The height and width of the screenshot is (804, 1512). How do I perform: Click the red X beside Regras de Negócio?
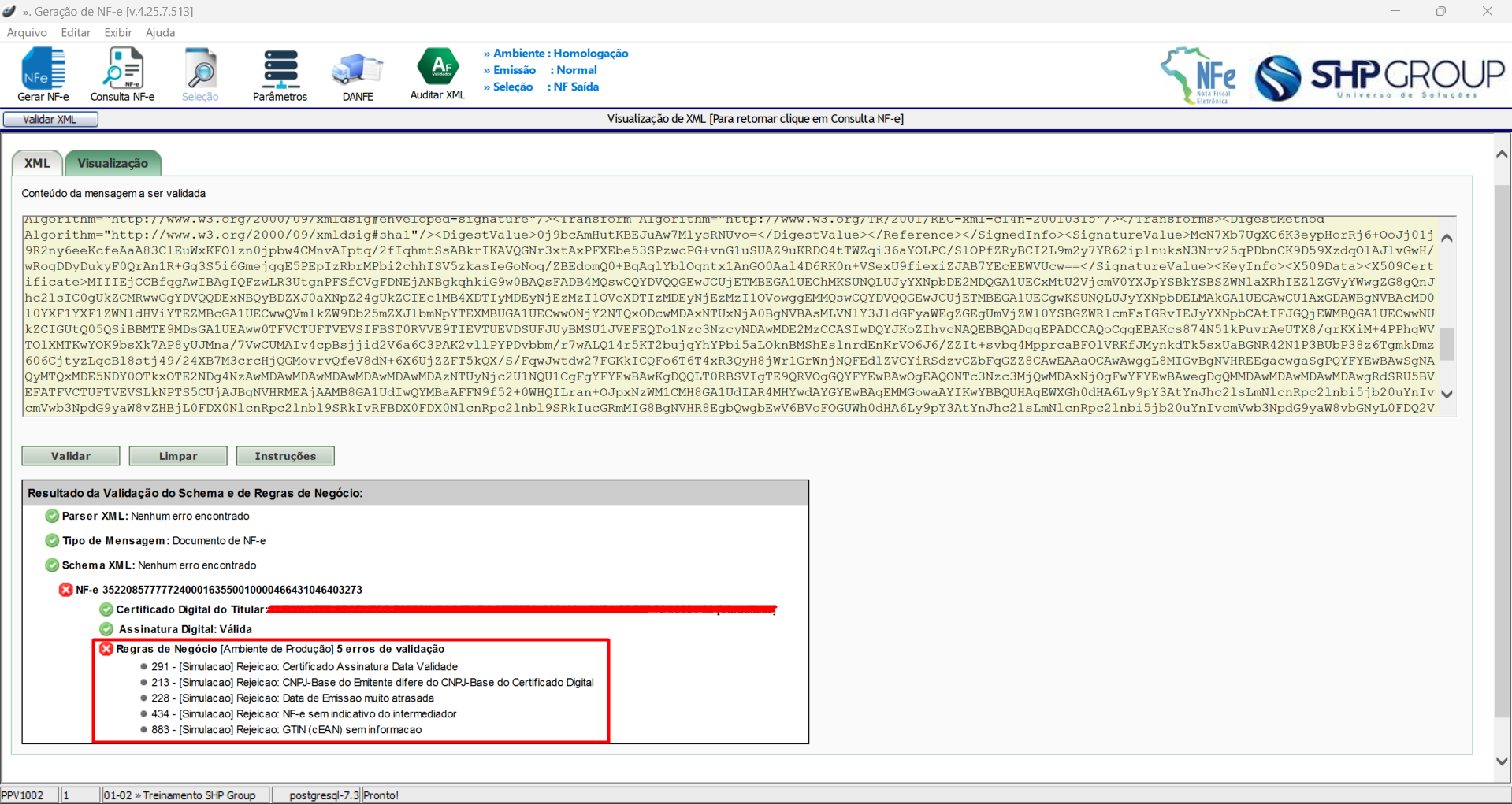pos(106,649)
